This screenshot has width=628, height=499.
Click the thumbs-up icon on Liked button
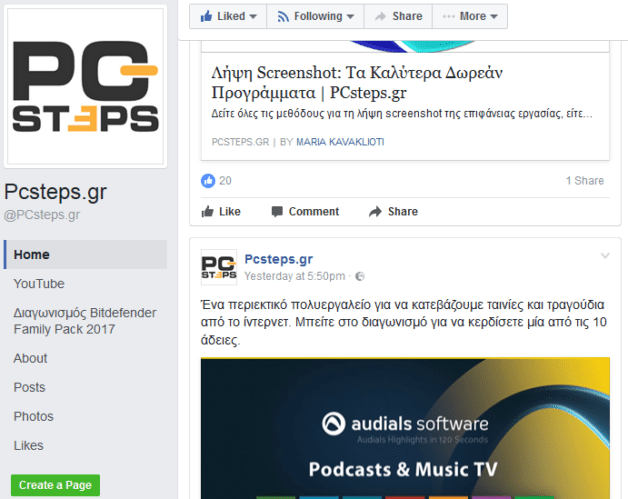206,16
